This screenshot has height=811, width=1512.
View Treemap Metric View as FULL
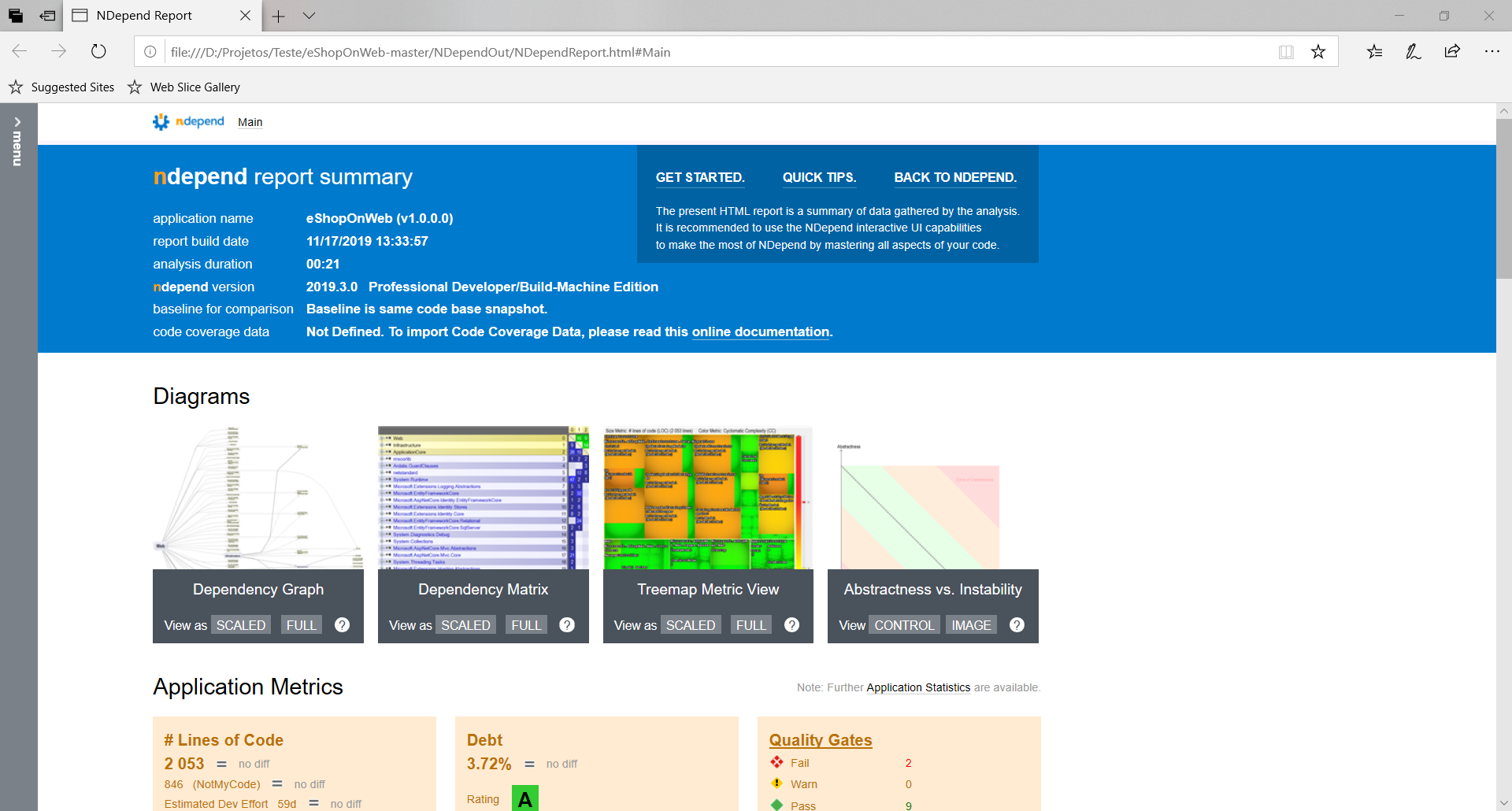(x=751, y=625)
